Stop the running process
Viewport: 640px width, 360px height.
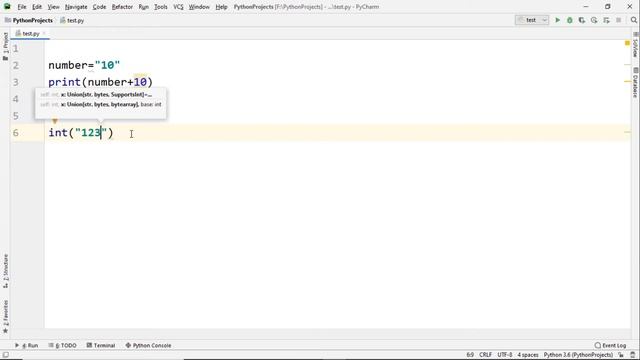coord(618,20)
